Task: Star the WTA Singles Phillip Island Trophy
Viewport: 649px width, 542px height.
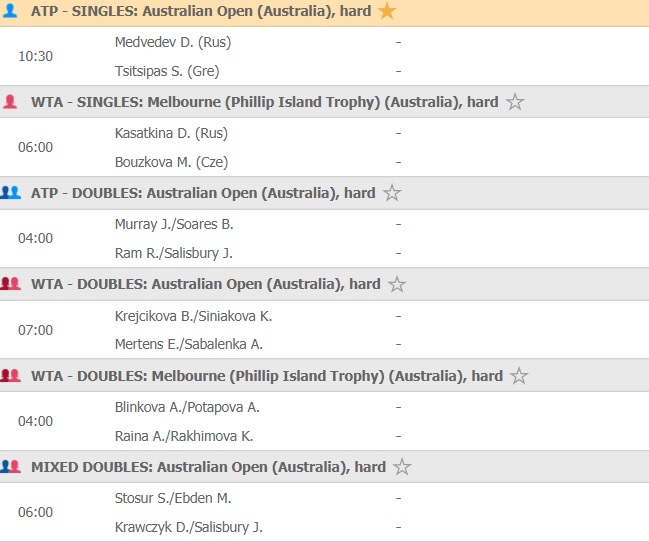Action: 515,102
